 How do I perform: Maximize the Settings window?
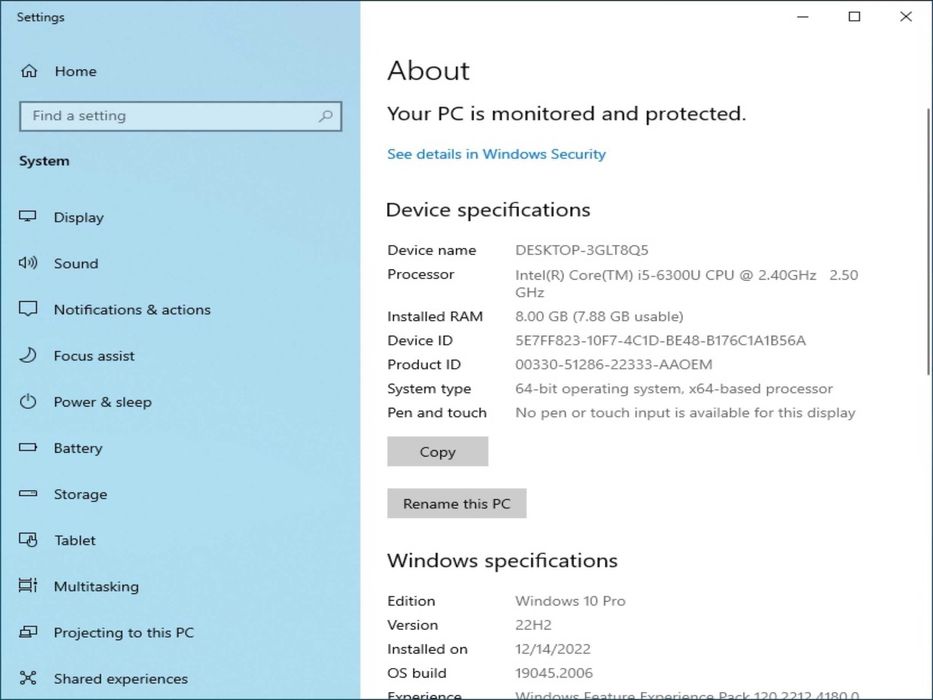[854, 17]
